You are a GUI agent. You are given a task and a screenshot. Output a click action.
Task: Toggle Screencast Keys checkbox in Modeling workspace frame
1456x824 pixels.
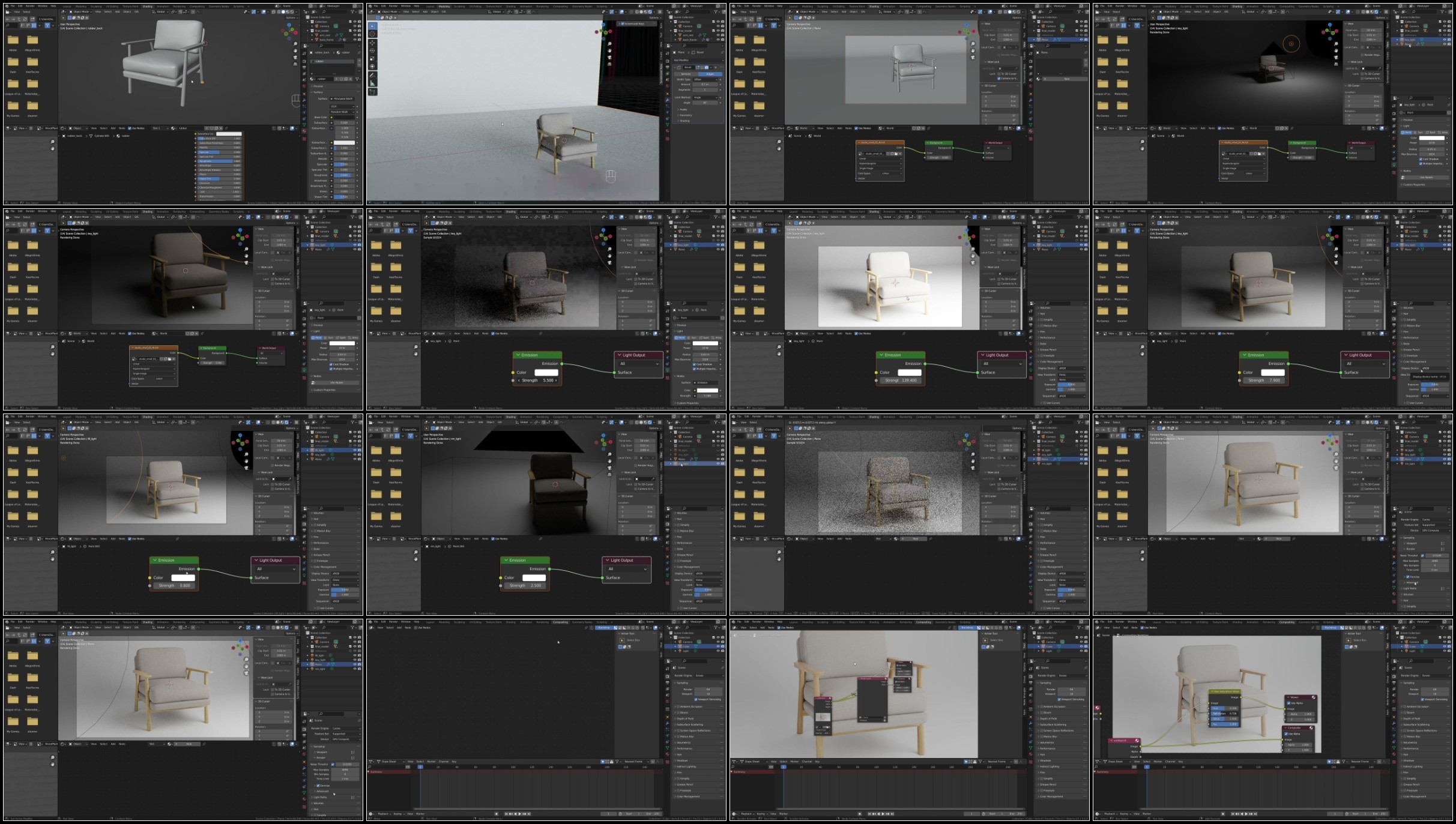623,23
